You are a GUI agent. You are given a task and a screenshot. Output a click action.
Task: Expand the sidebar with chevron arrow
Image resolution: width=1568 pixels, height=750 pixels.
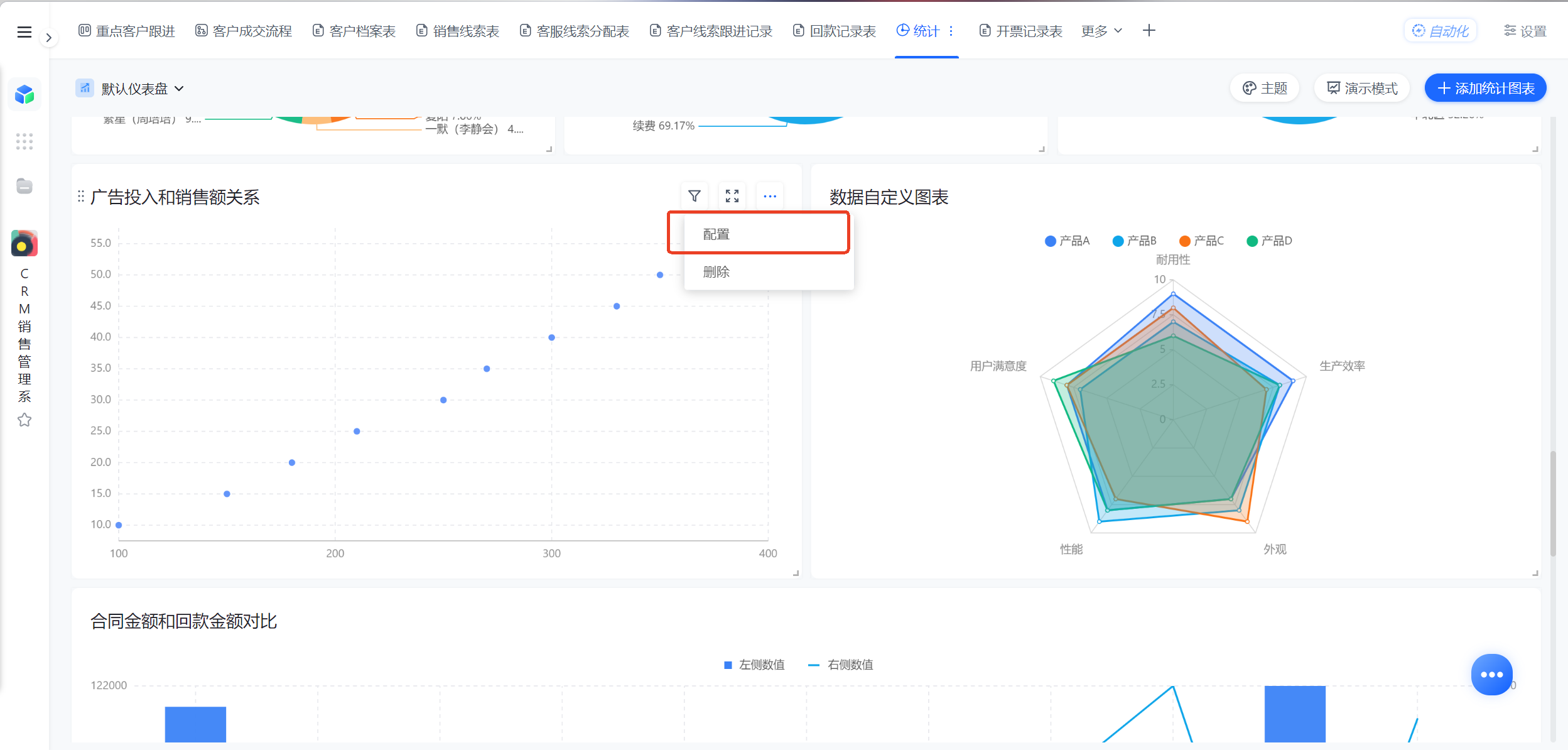[49, 38]
